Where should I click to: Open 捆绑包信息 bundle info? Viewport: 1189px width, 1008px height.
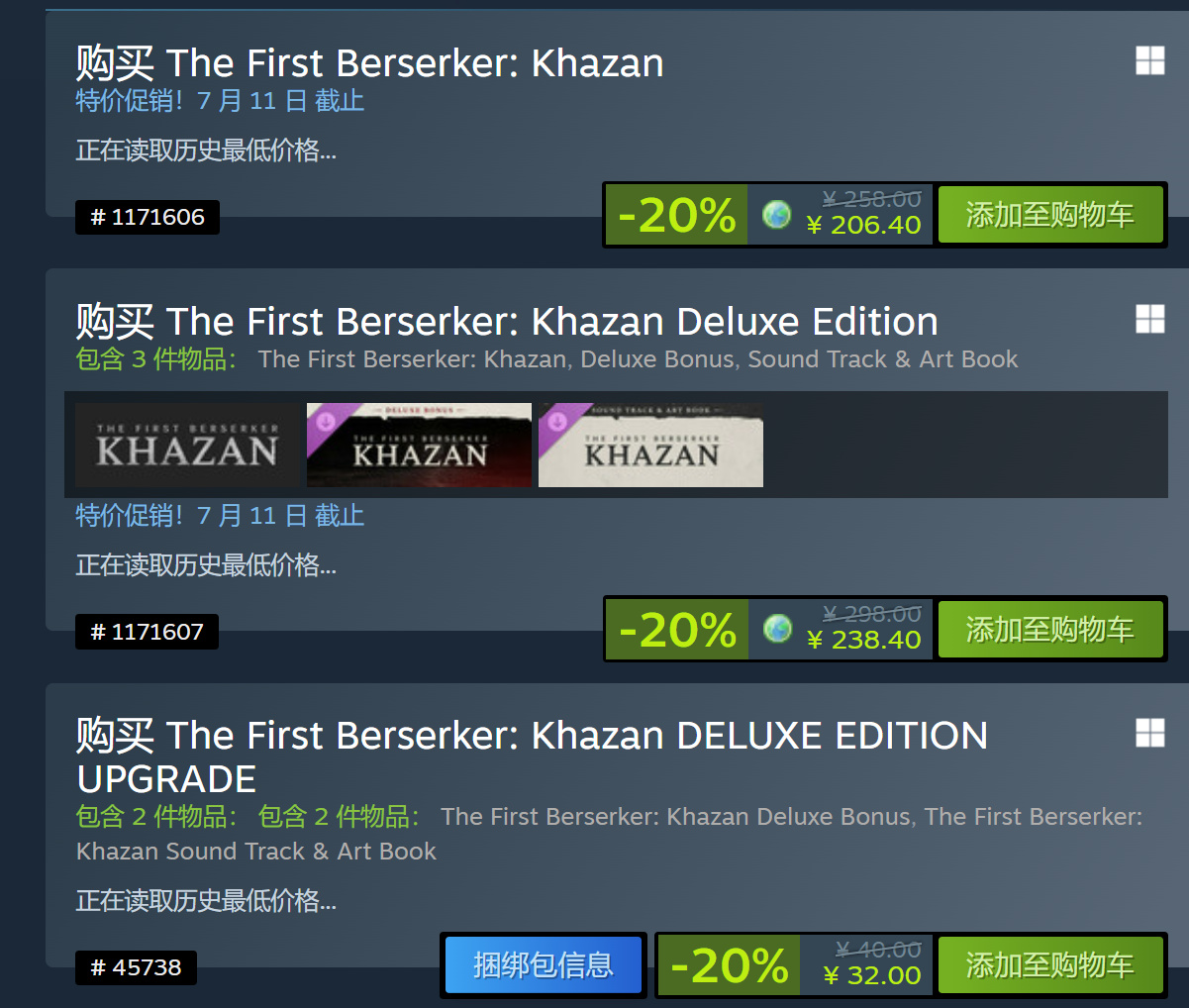543,965
